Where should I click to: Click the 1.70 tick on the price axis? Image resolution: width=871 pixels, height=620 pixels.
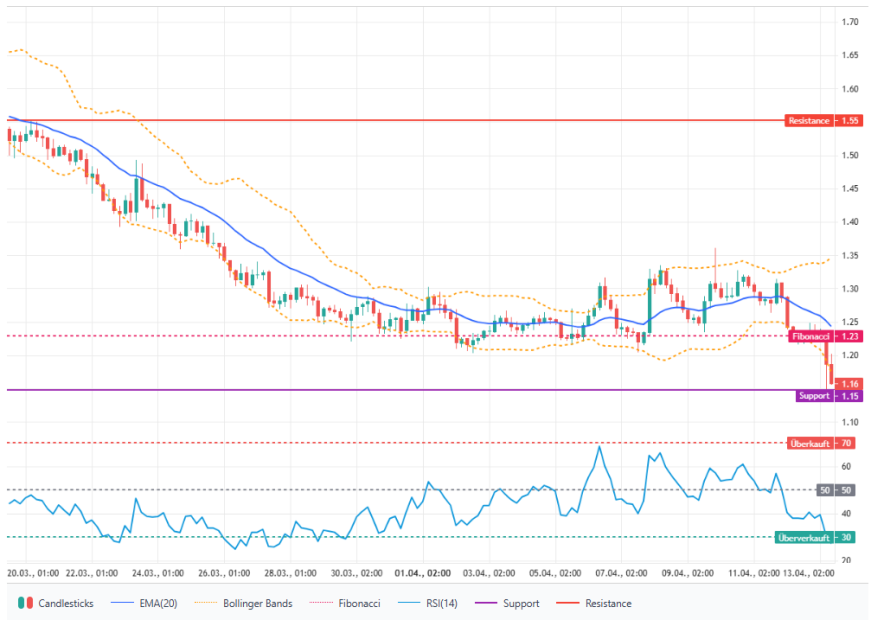[x=849, y=22]
